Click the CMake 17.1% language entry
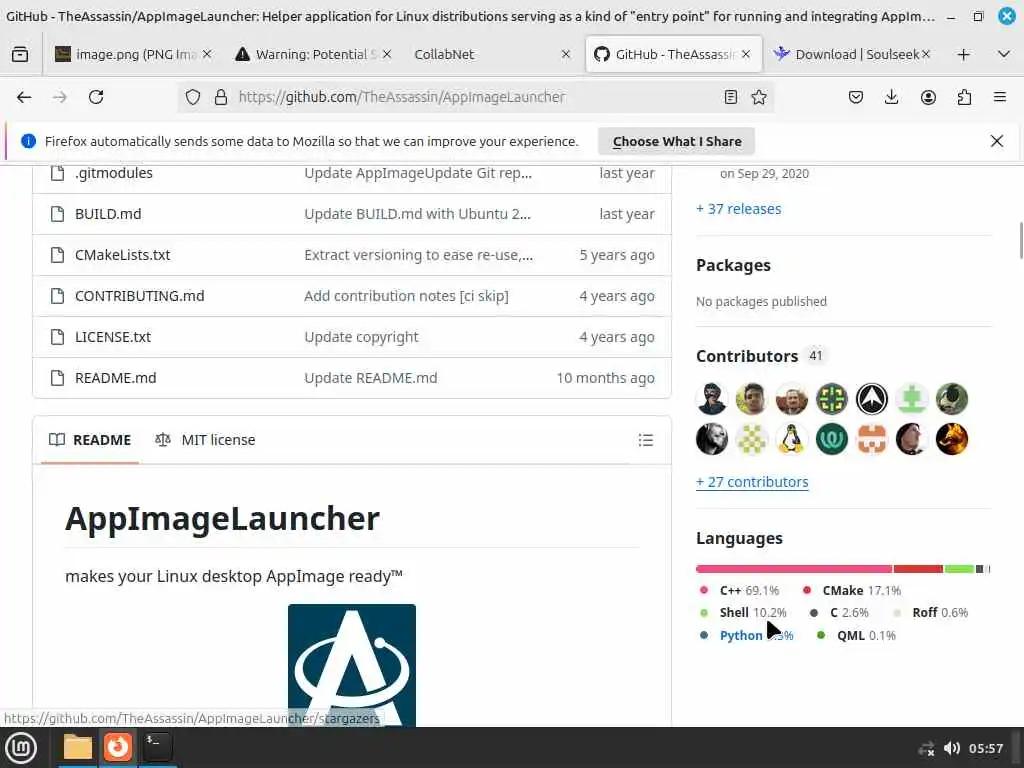The width and height of the screenshot is (1024, 768). tap(852, 590)
